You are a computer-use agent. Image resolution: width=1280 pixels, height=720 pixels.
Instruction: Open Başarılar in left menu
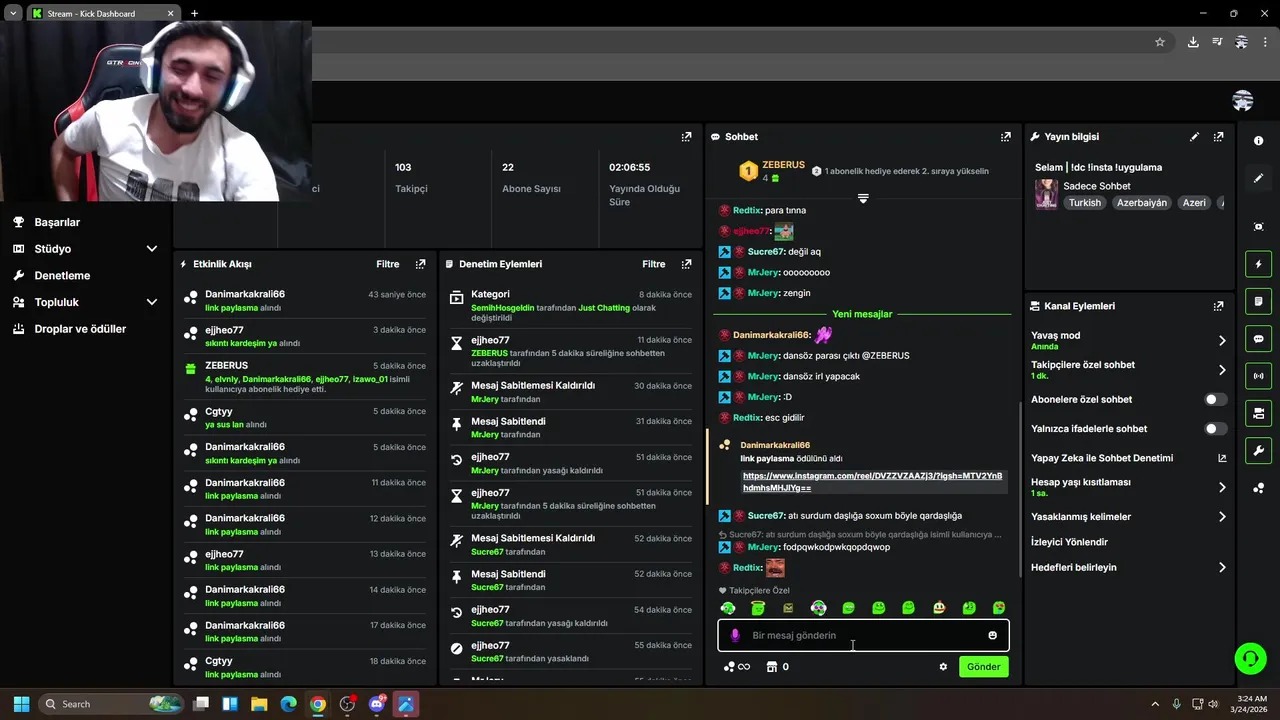(57, 222)
